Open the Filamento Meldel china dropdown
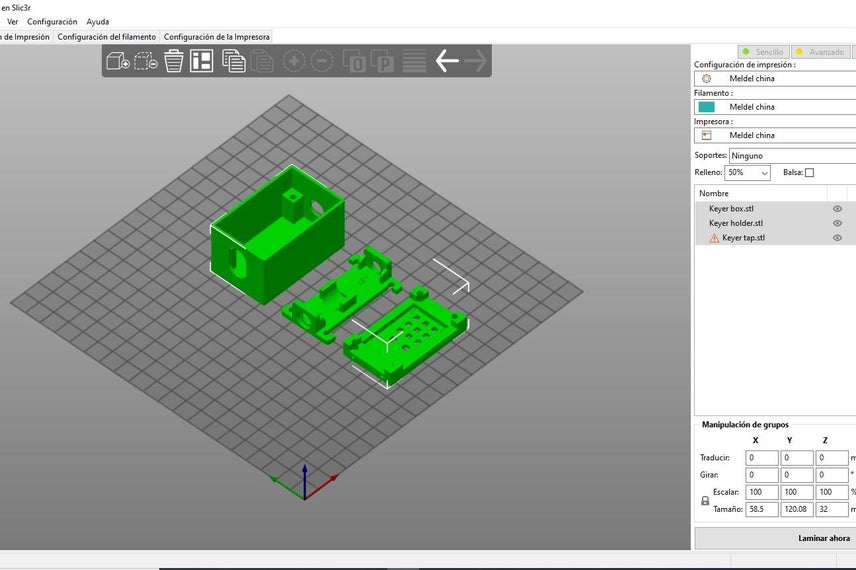The width and height of the screenshot is (856, 570). [775, 107]
